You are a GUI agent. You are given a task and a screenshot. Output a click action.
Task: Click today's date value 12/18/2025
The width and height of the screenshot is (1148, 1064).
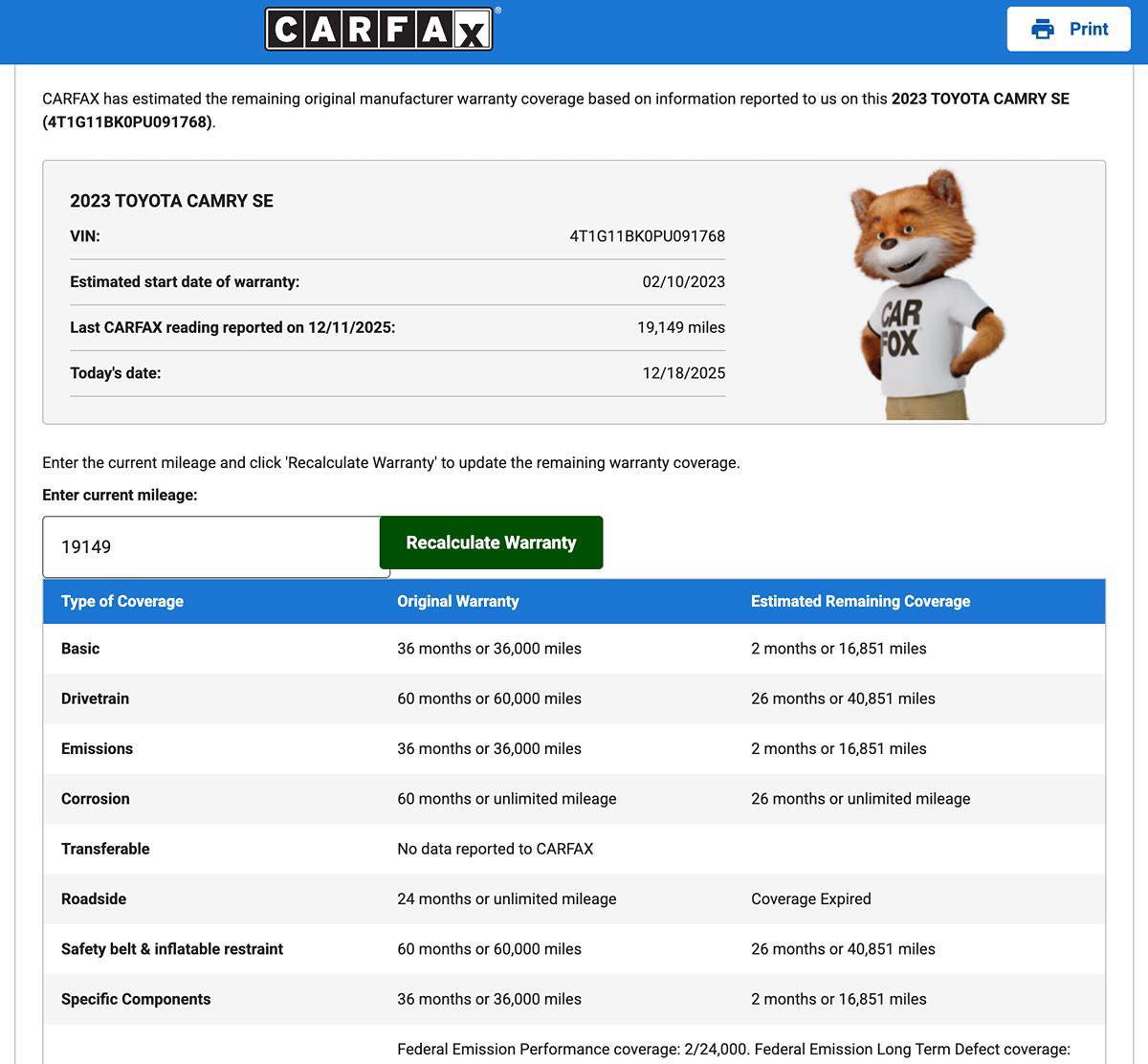pyautogui.click(x=684, y=373)
